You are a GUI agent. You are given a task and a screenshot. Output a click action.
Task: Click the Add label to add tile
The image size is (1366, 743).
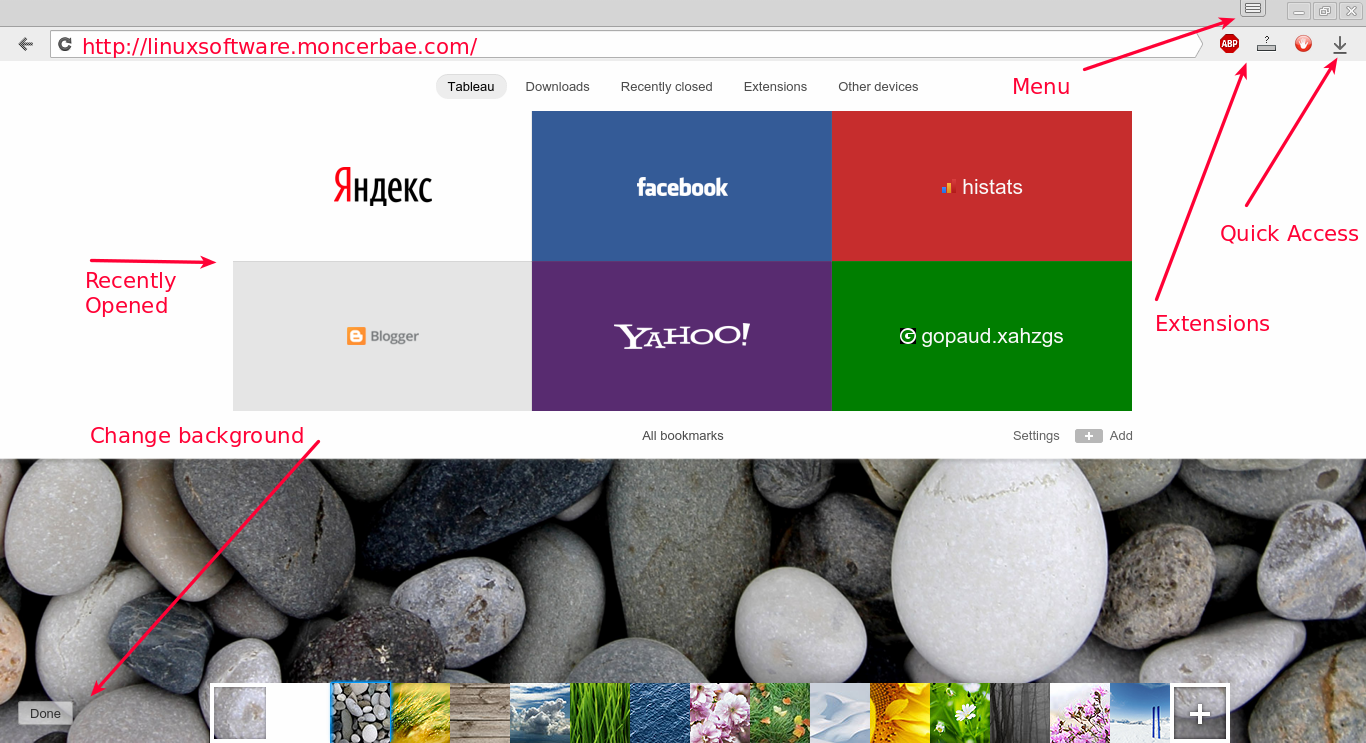1121,436
